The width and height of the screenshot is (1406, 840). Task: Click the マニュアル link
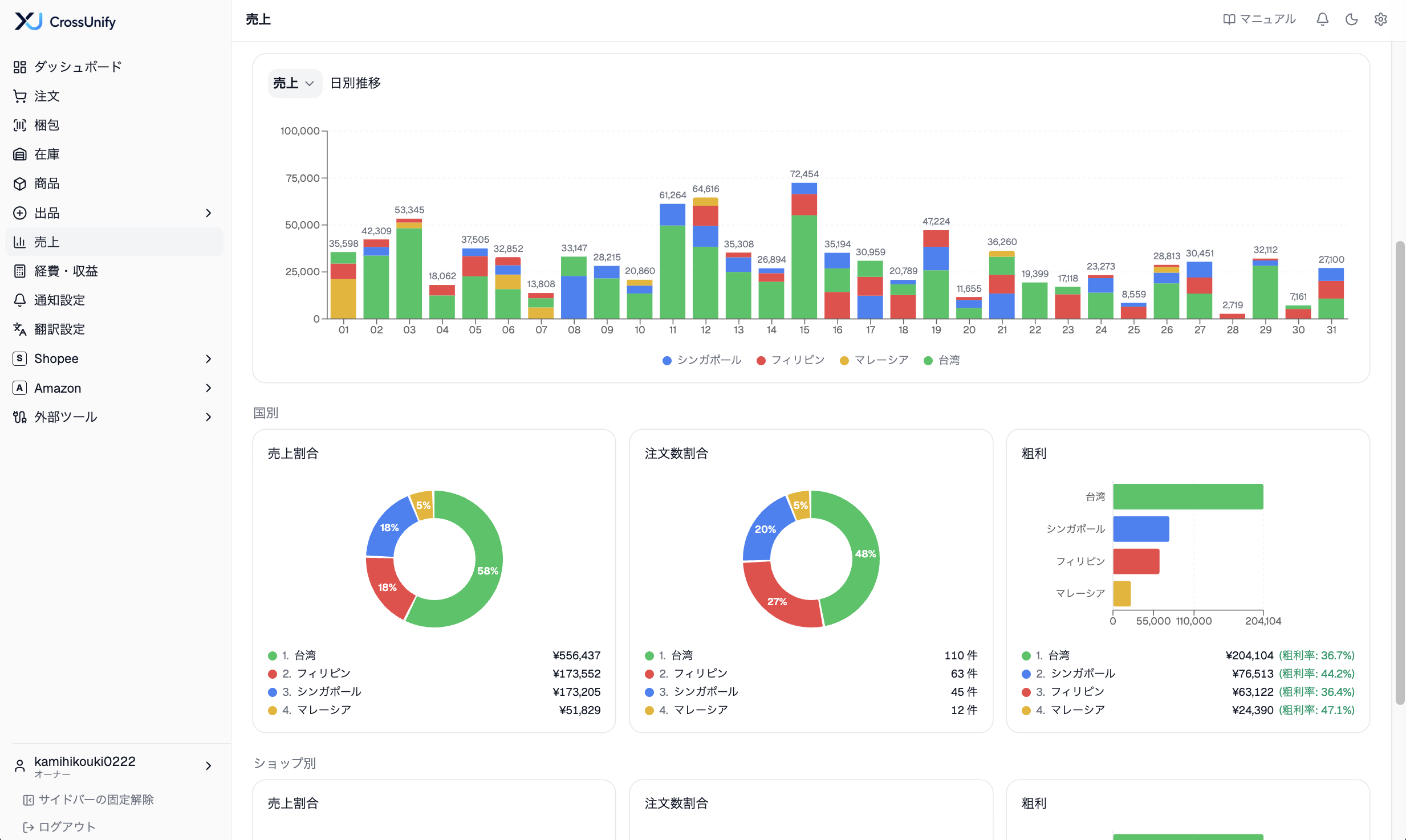pos(1259,19)
